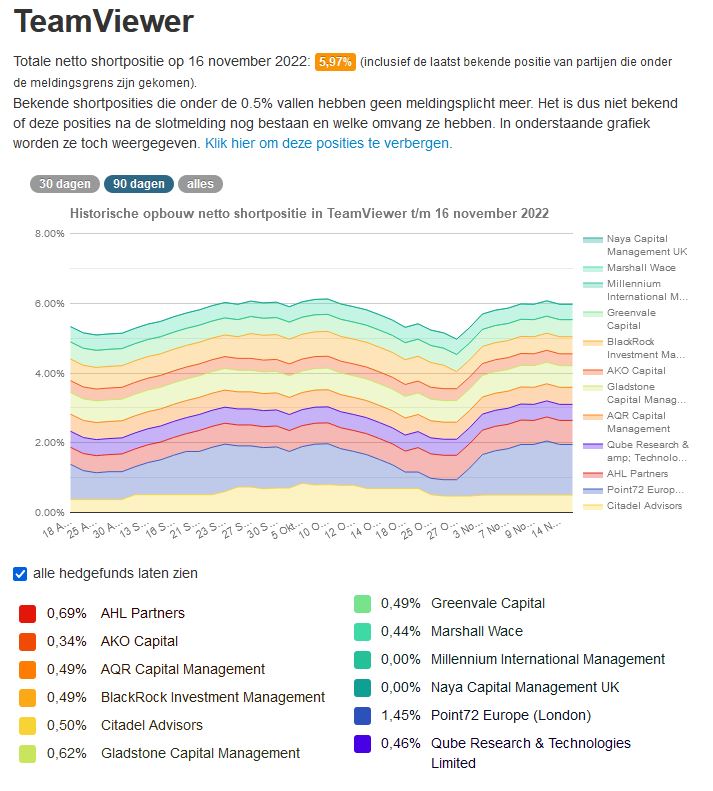Click the Naya Capital Management UK chart legend entry
Image resolution: width=713 pixels, height=791 pixels.
click(x=646, y=245)
